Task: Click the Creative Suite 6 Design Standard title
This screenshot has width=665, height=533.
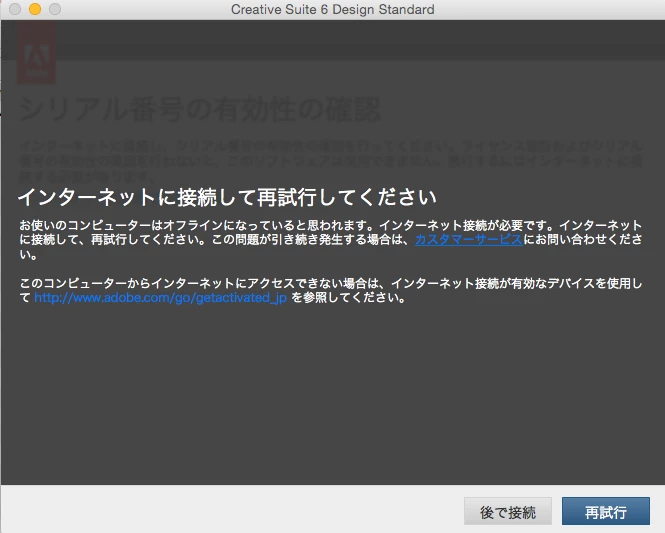Action: [332, 9]
